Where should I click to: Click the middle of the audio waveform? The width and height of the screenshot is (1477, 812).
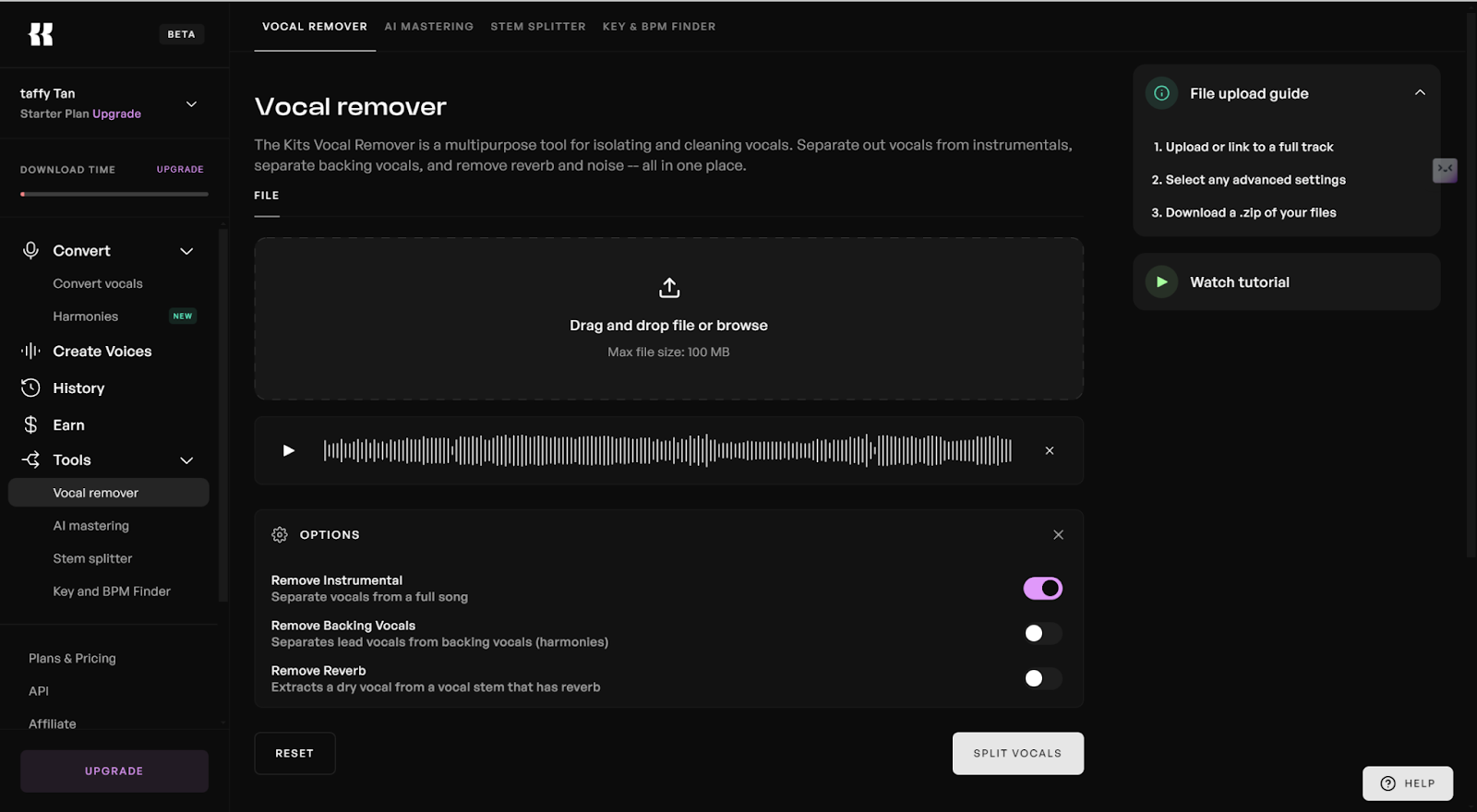(x=667, y=450)
